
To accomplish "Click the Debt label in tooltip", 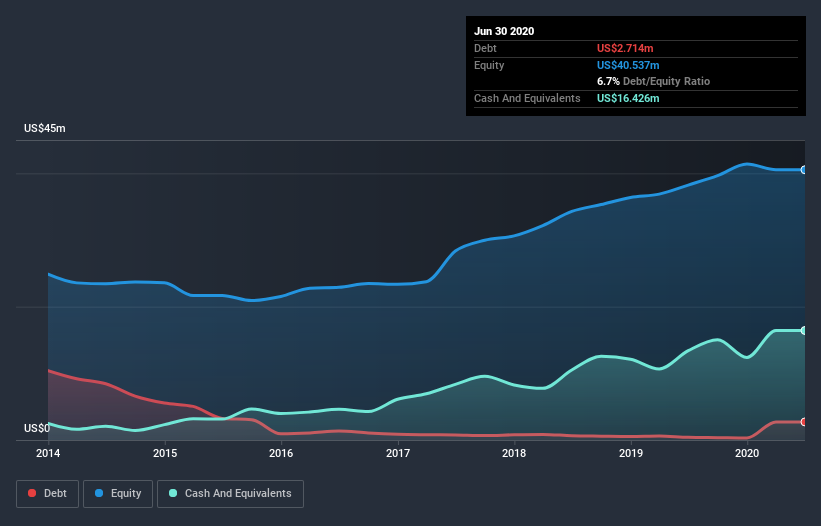I will click(485, 48).
